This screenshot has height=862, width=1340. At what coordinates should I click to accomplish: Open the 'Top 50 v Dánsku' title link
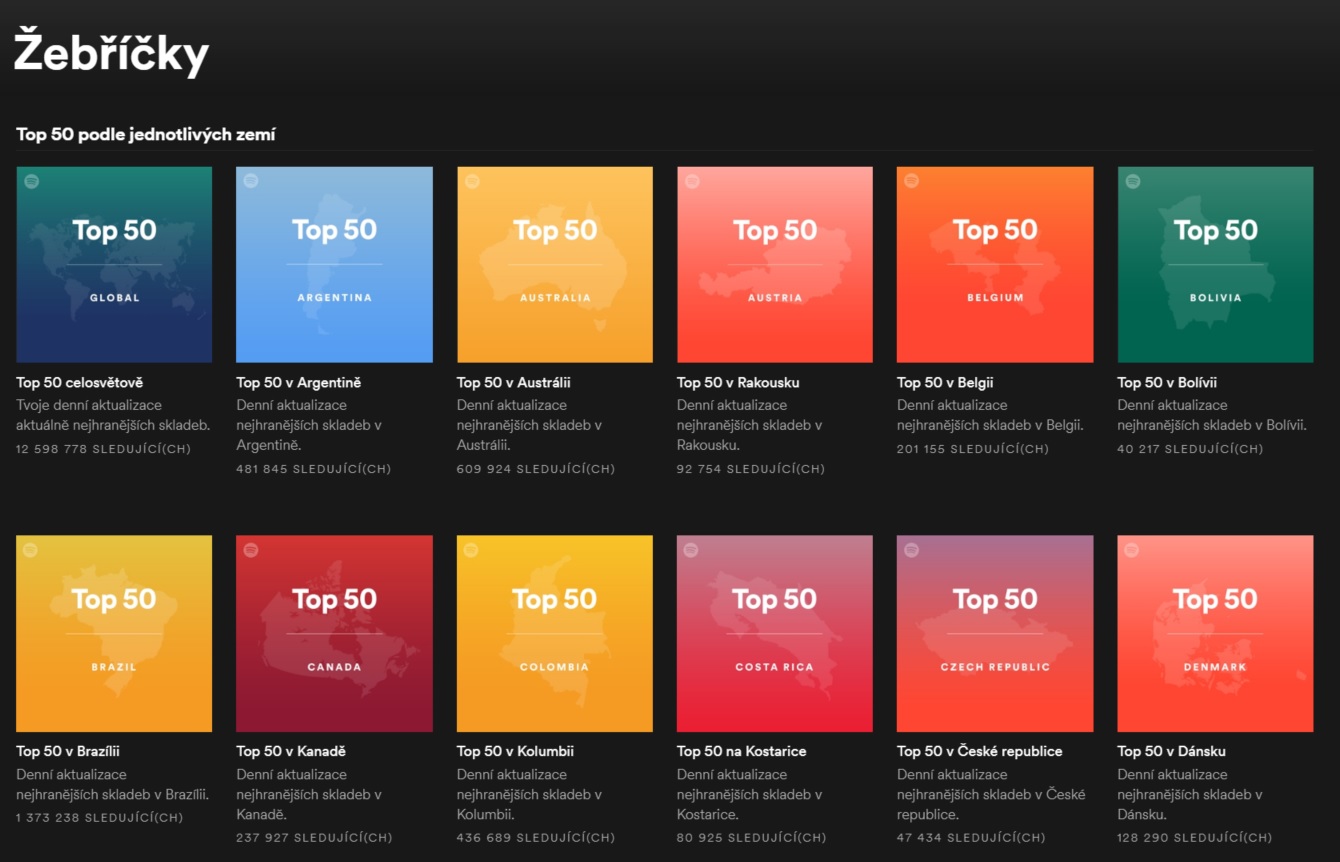(1171, 751)
